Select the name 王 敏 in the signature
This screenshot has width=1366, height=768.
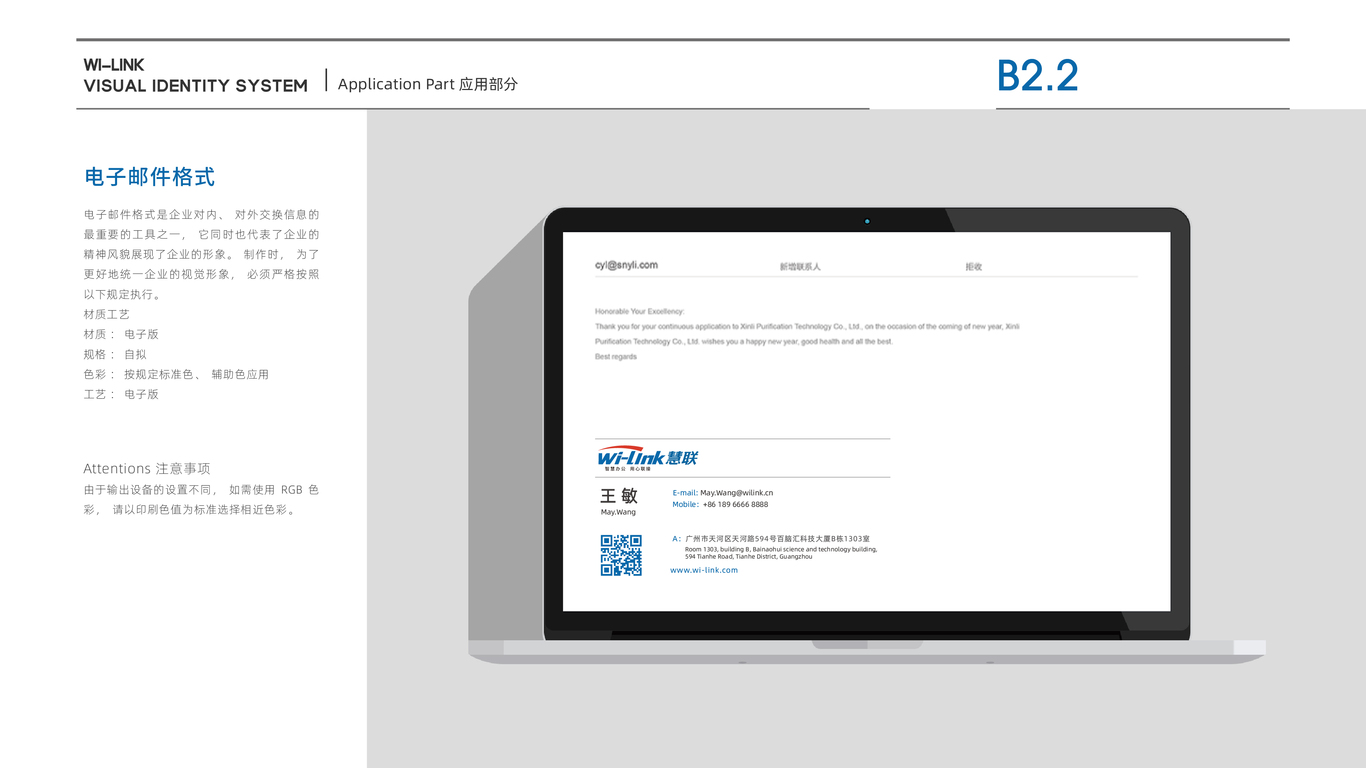coord(619,496)
